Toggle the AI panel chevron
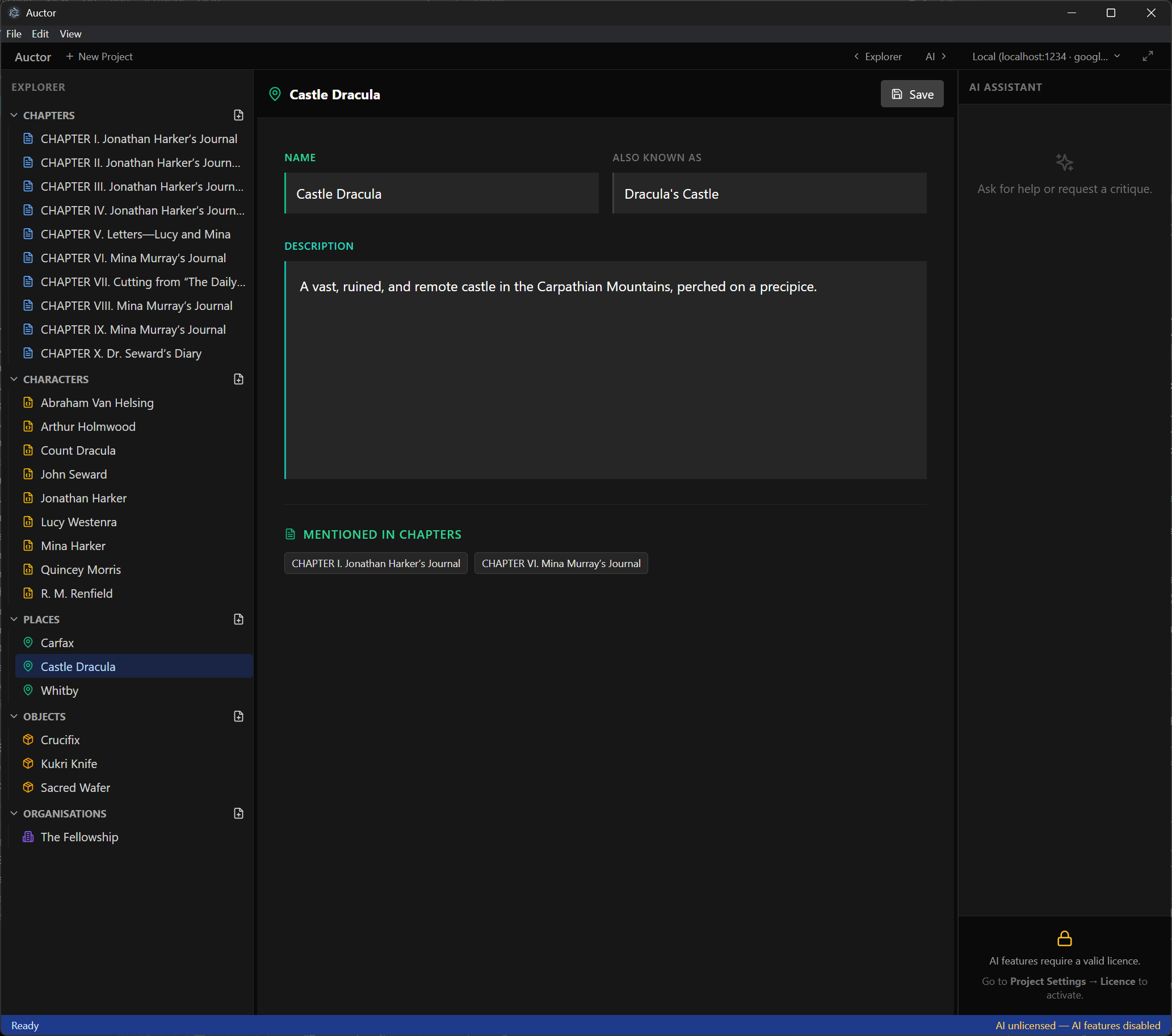The height and width of the screenshot is (1036, 1172). (944, 56)
